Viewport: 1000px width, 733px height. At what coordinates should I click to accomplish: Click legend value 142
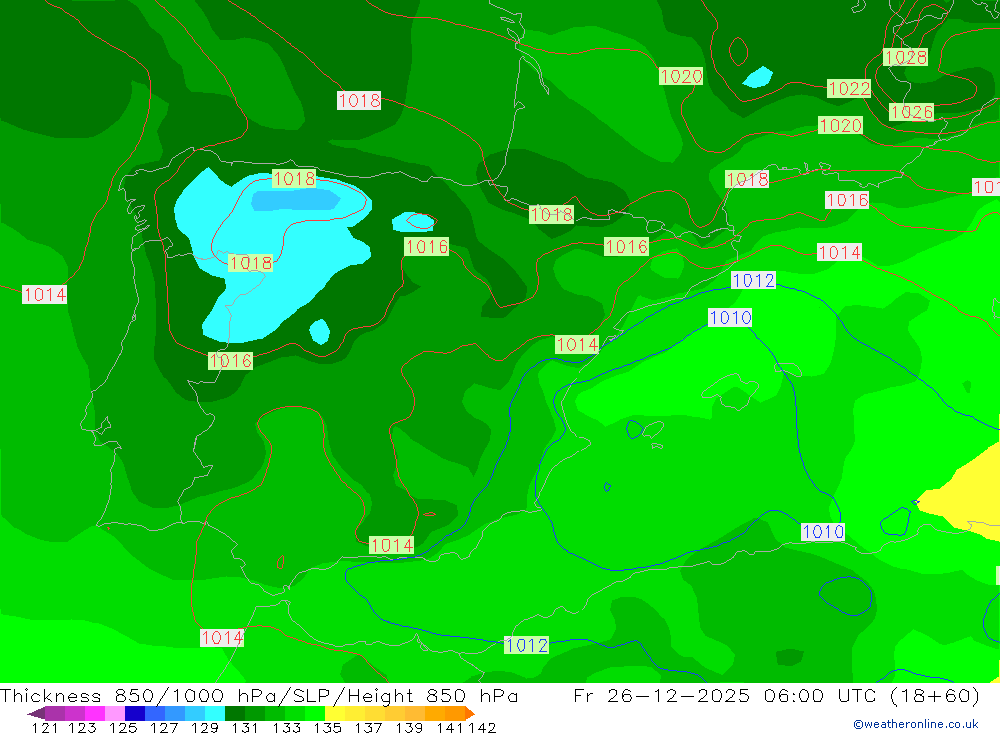[x=482, y=727]
